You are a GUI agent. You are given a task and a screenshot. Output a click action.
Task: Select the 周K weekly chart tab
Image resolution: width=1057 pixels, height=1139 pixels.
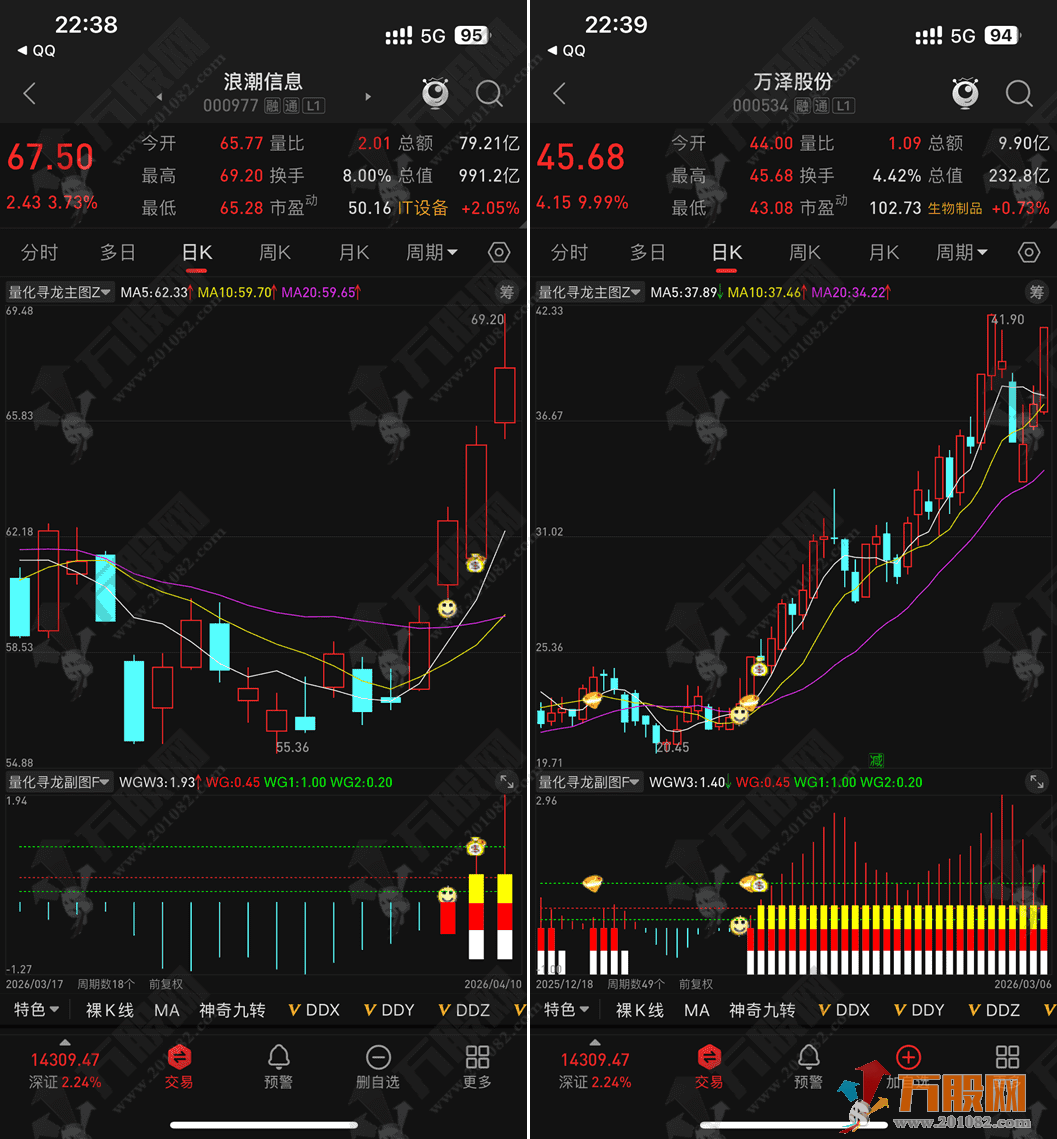274,252
